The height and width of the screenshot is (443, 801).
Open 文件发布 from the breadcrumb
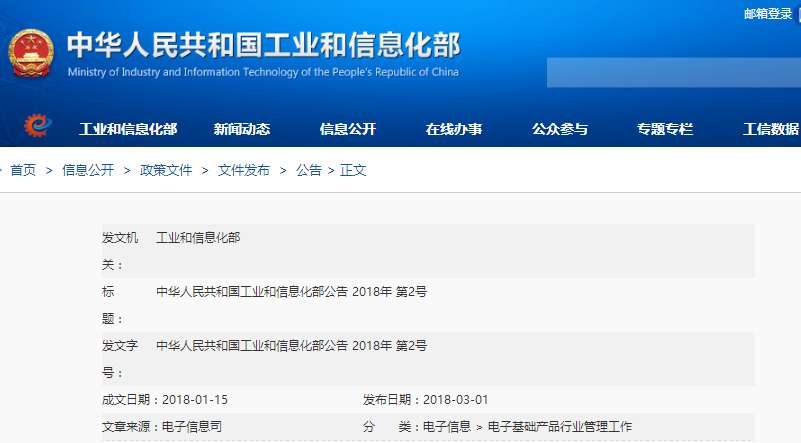point(244,170)
